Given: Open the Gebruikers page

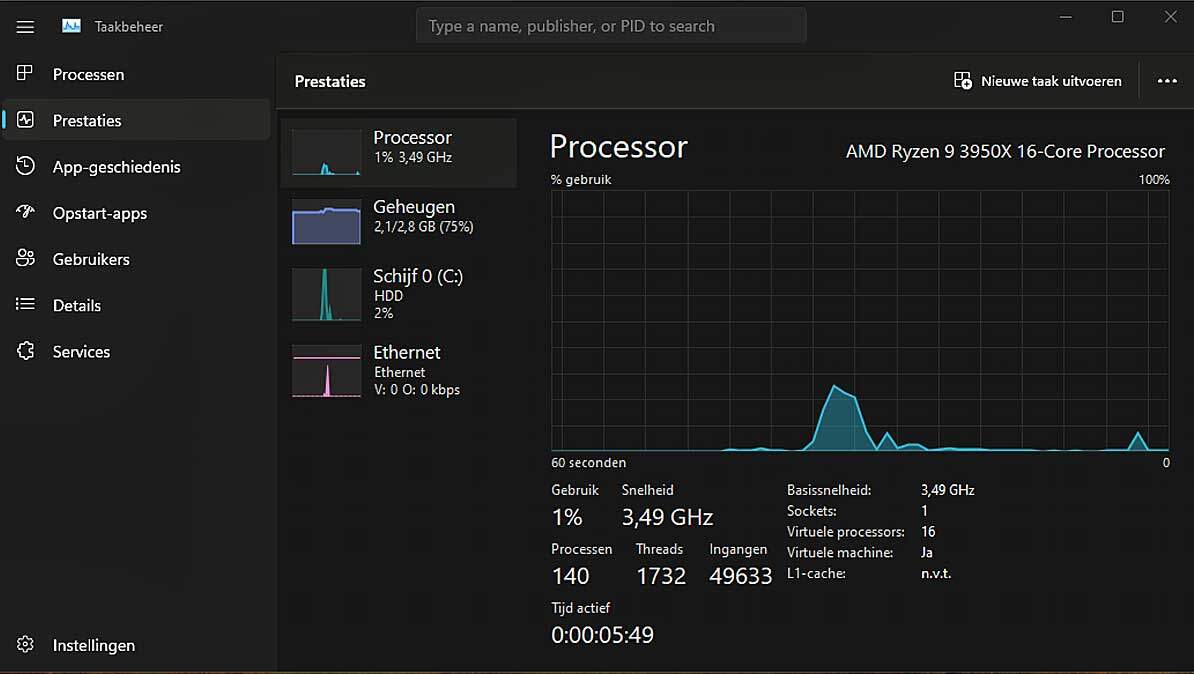Looking at the screenshot, I should point(136,259).
